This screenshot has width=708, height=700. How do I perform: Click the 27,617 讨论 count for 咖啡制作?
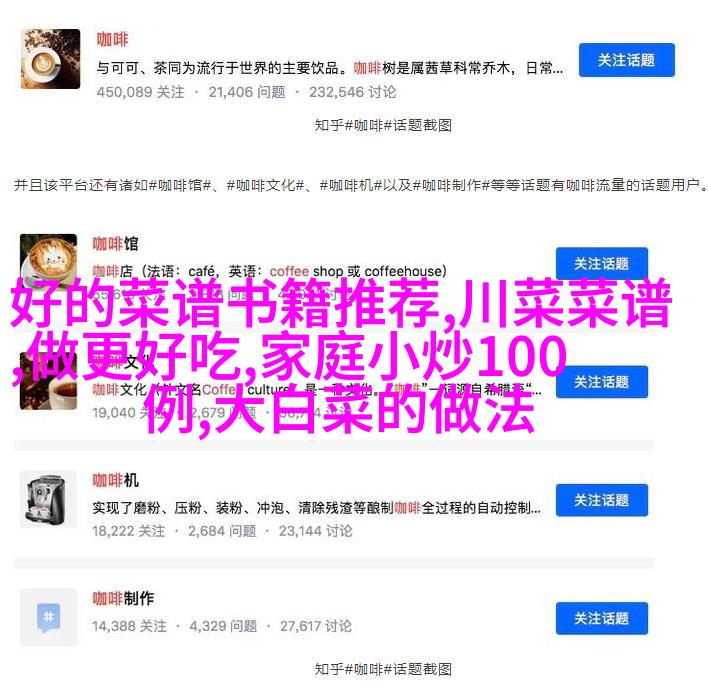point(316,626)
